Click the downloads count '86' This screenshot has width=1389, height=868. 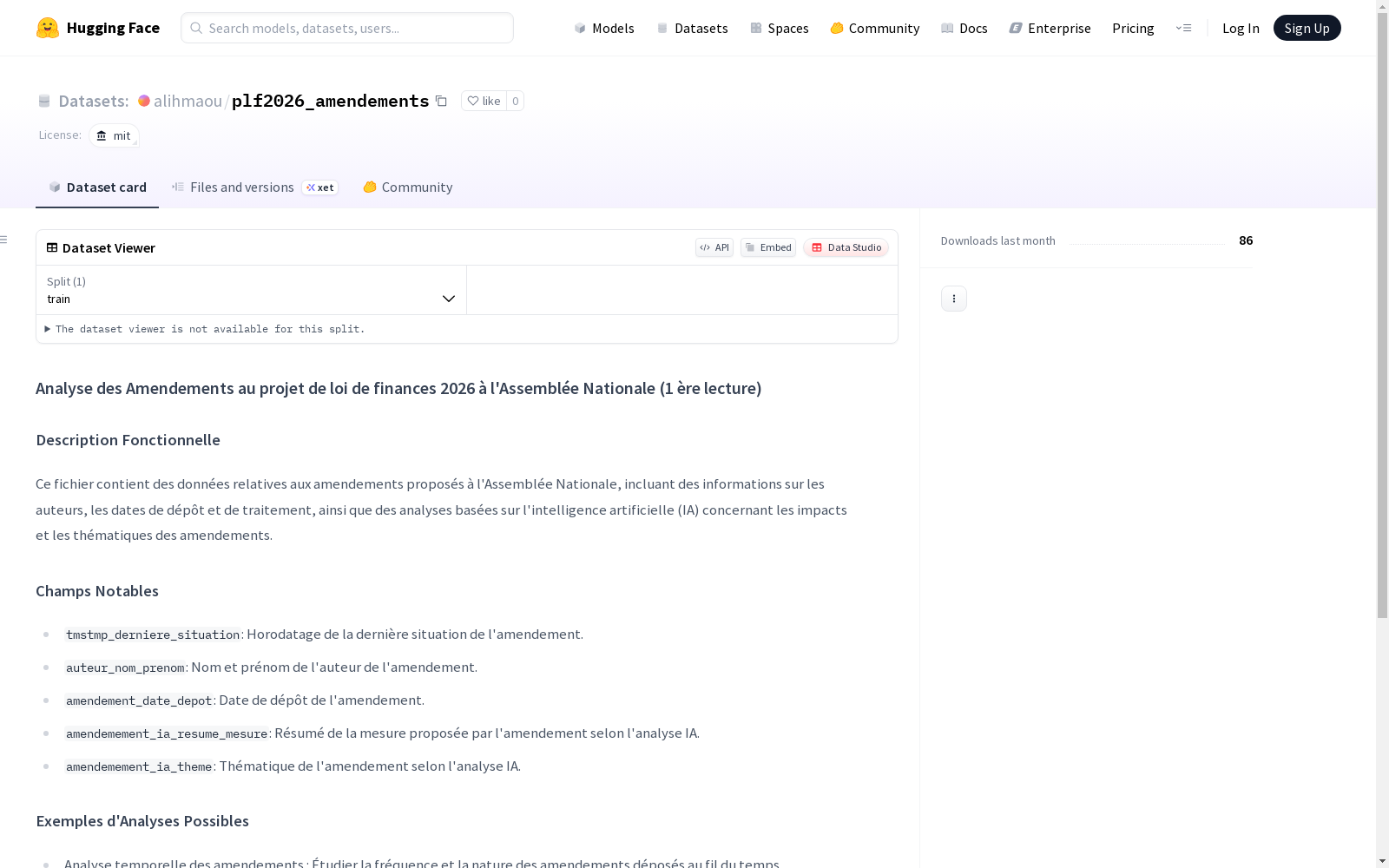(1246, 240)
